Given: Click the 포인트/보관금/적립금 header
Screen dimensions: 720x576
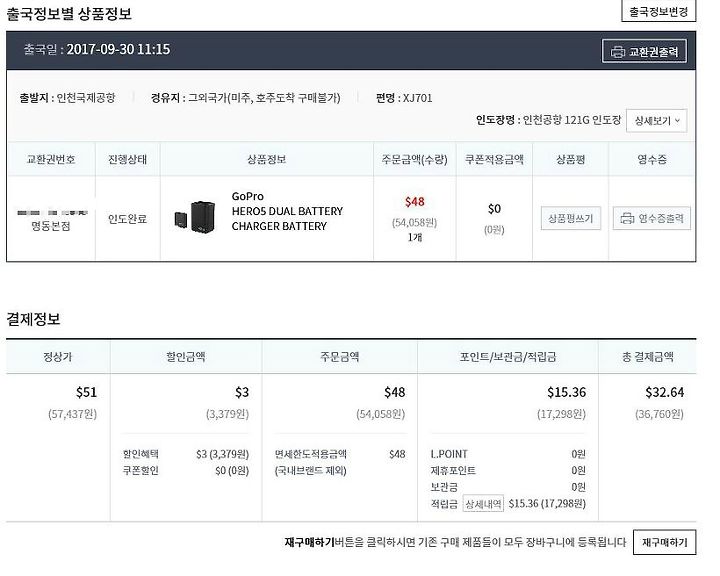Looking at the screenshot, I should coord(508,356).
